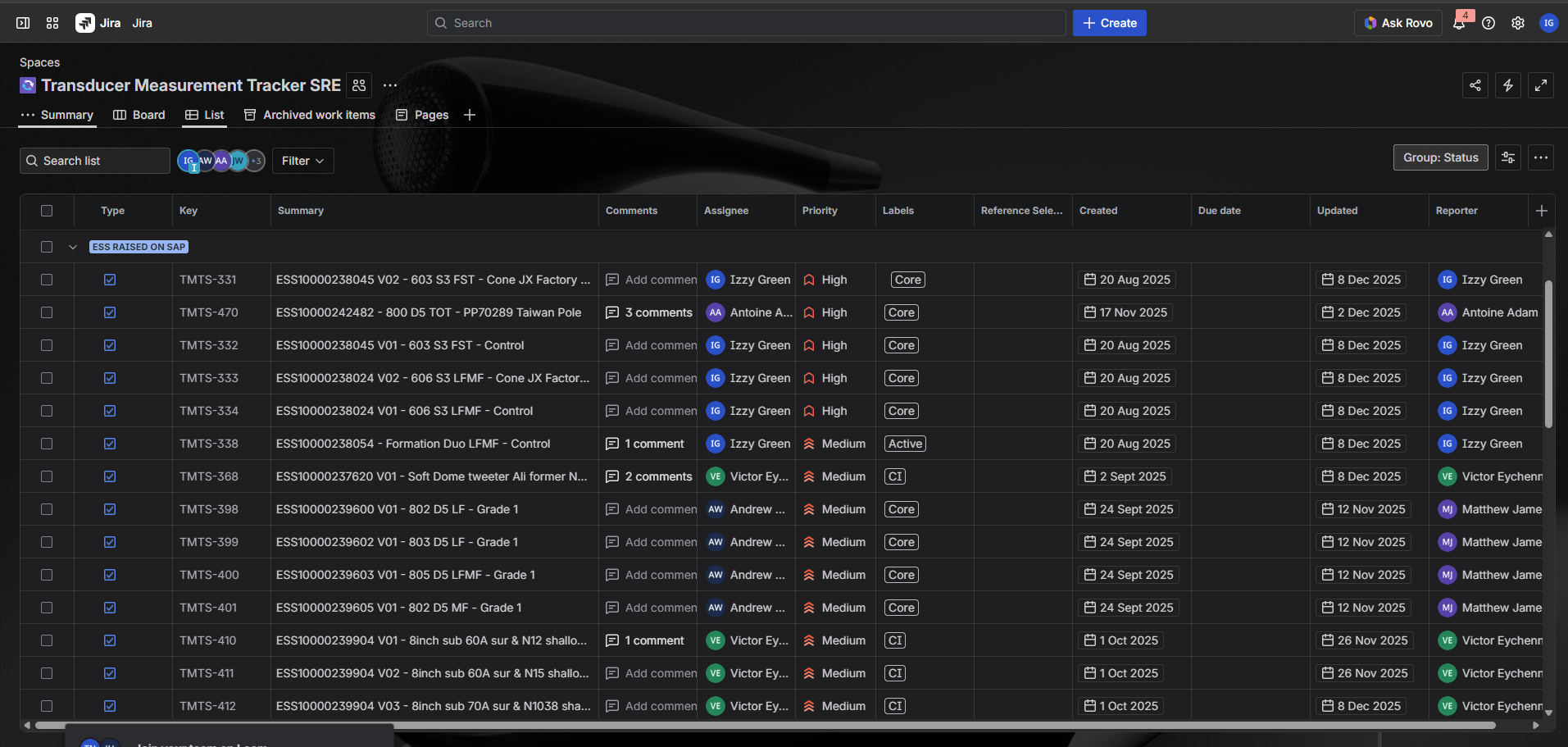Select the checkbox for TMTS-338
The height and width of the screenshot is (747, 1568).
pos(47,444)
